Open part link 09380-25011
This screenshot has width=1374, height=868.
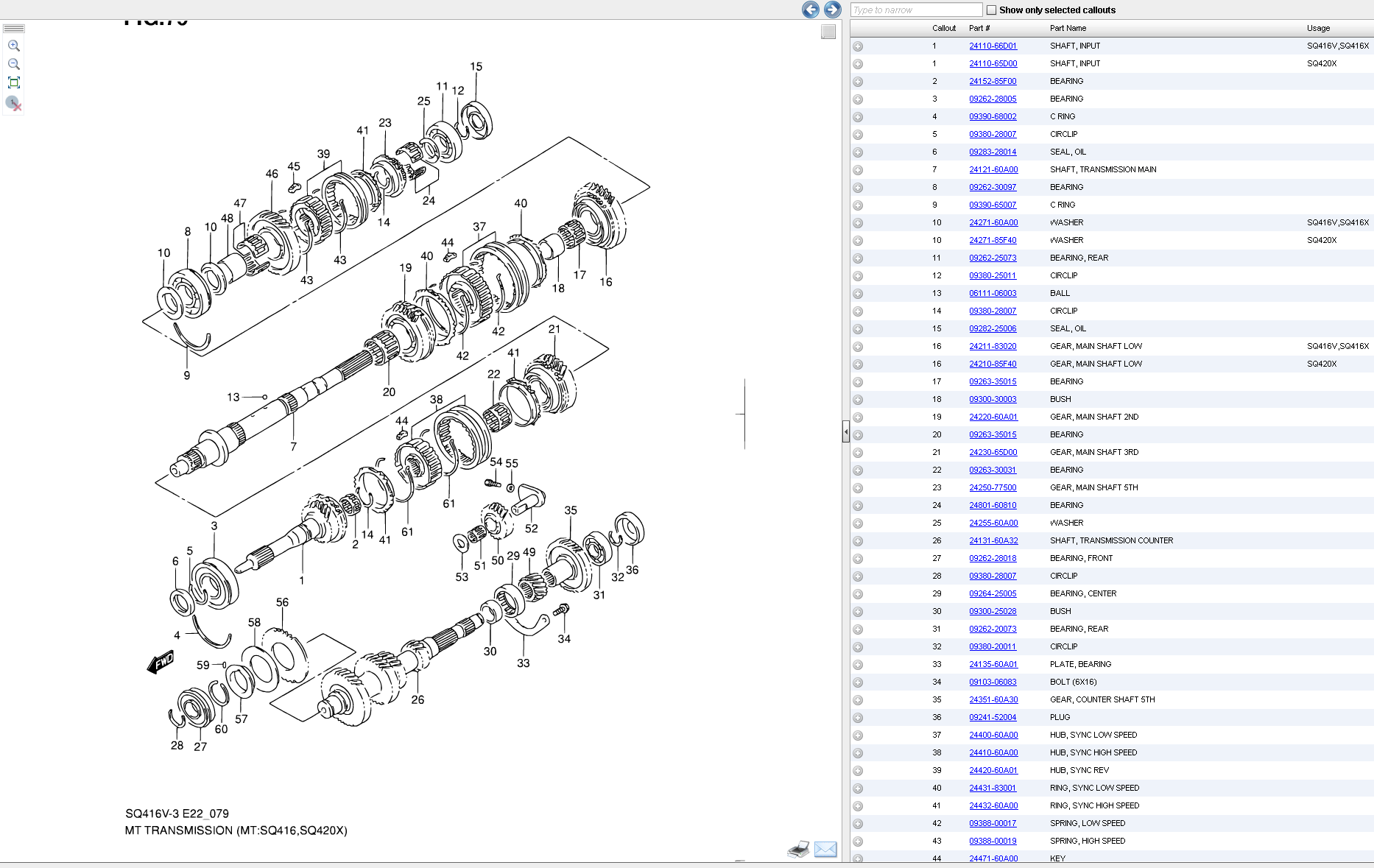(x=993, y=275)
